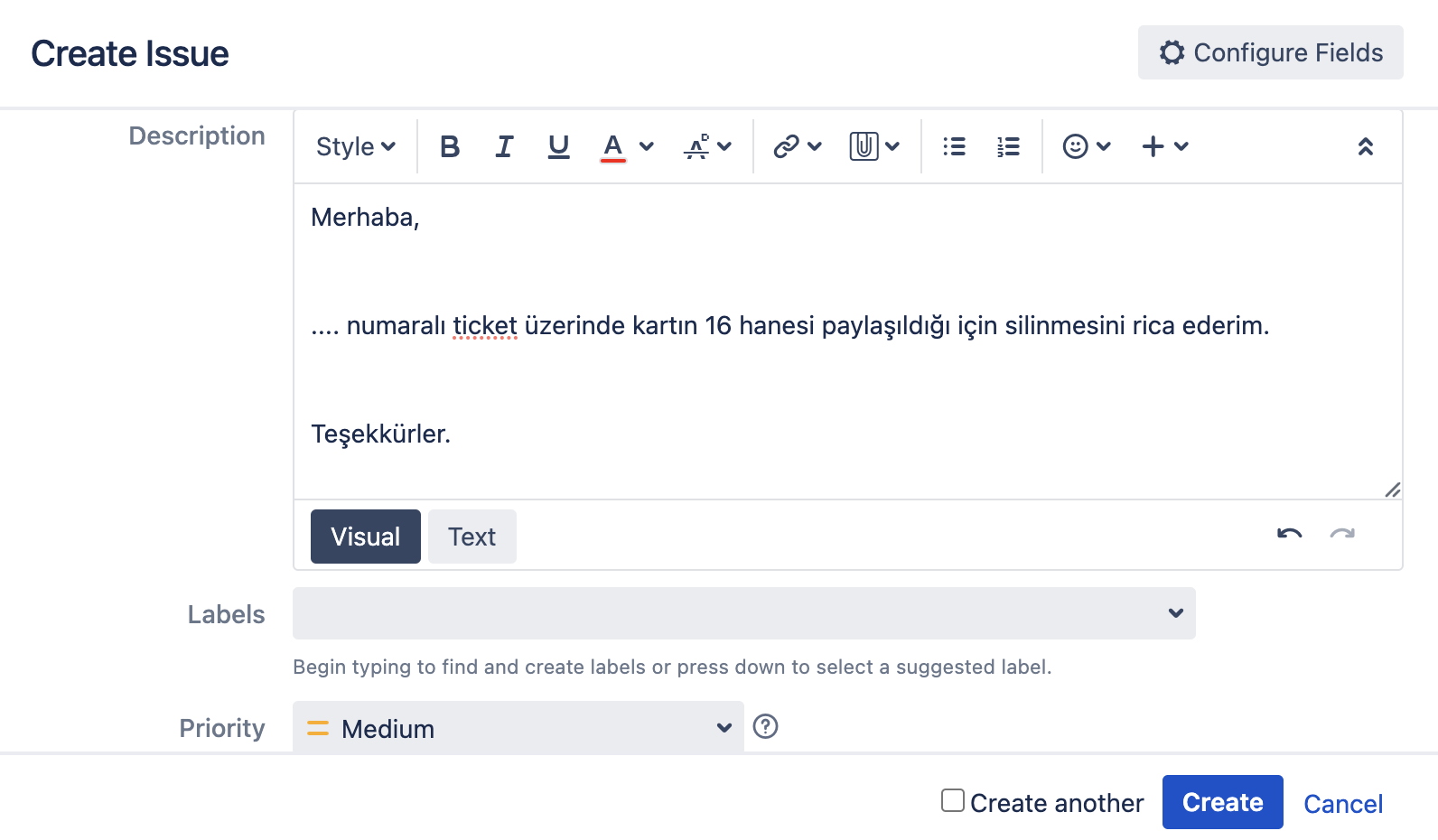This screenshot has width=1438, height=840.
Task: Click the Cancel link
Action: tap(1342, 804)
